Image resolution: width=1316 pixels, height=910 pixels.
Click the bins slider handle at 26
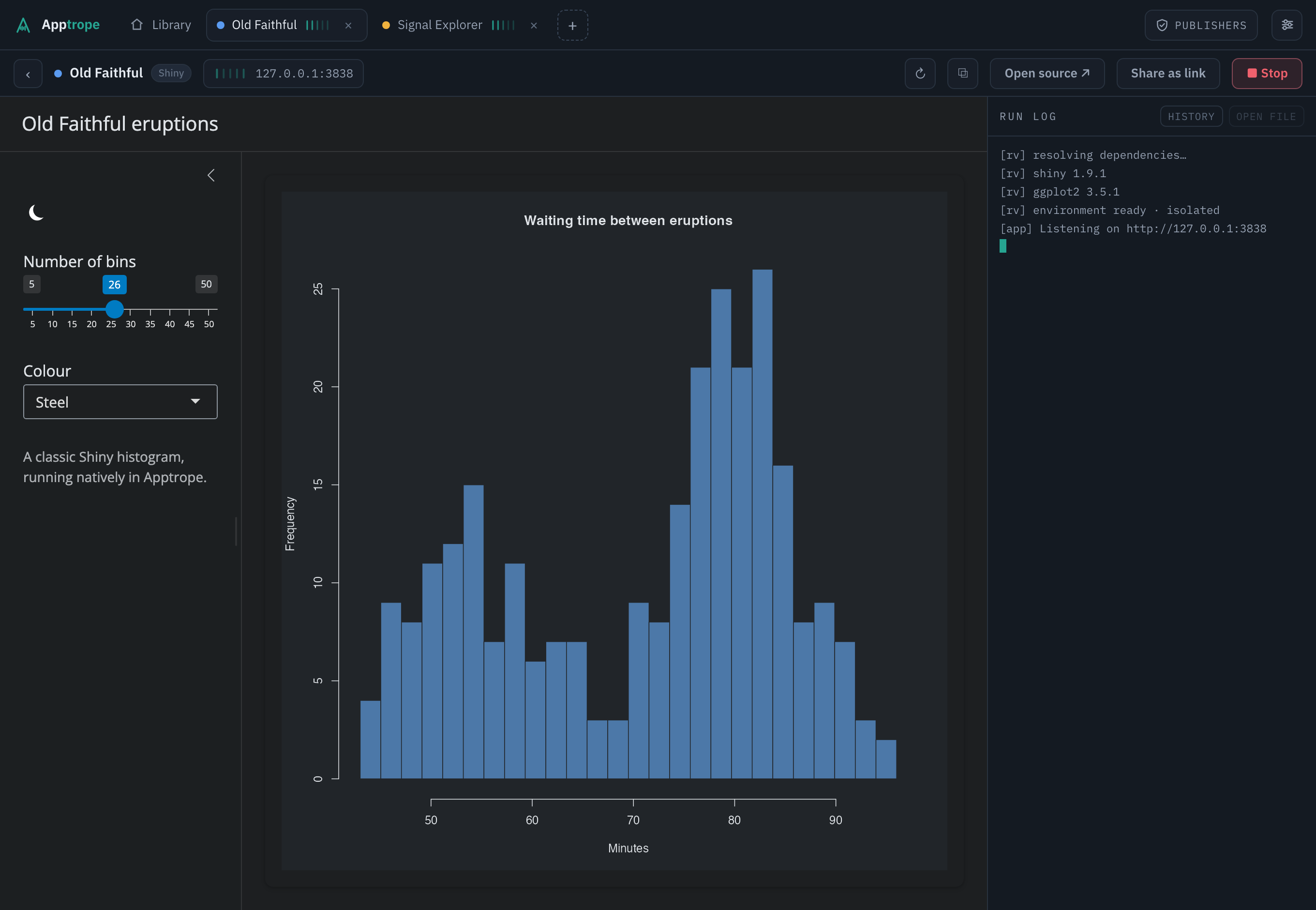115,309
